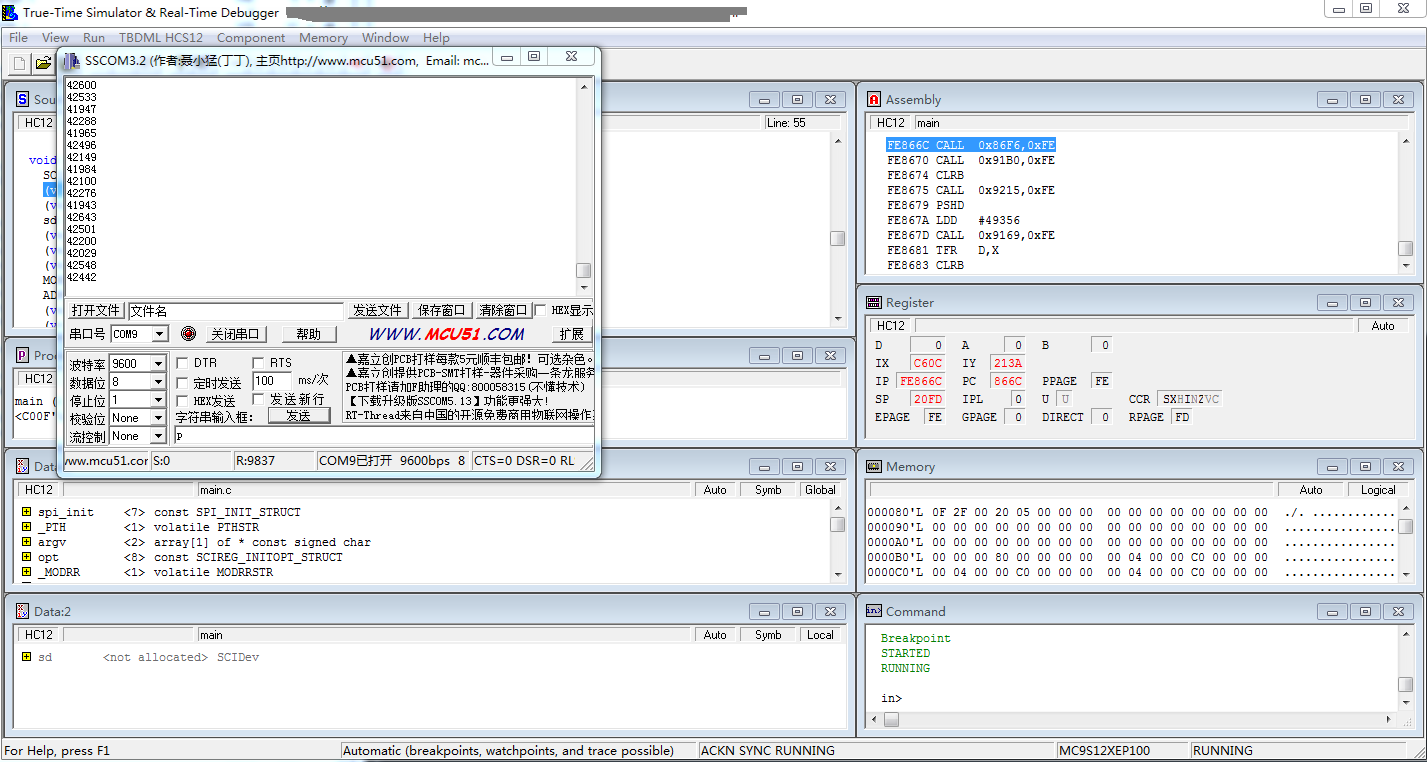
Task: Click the 扩展 extend button
Action: click(572, 334)
